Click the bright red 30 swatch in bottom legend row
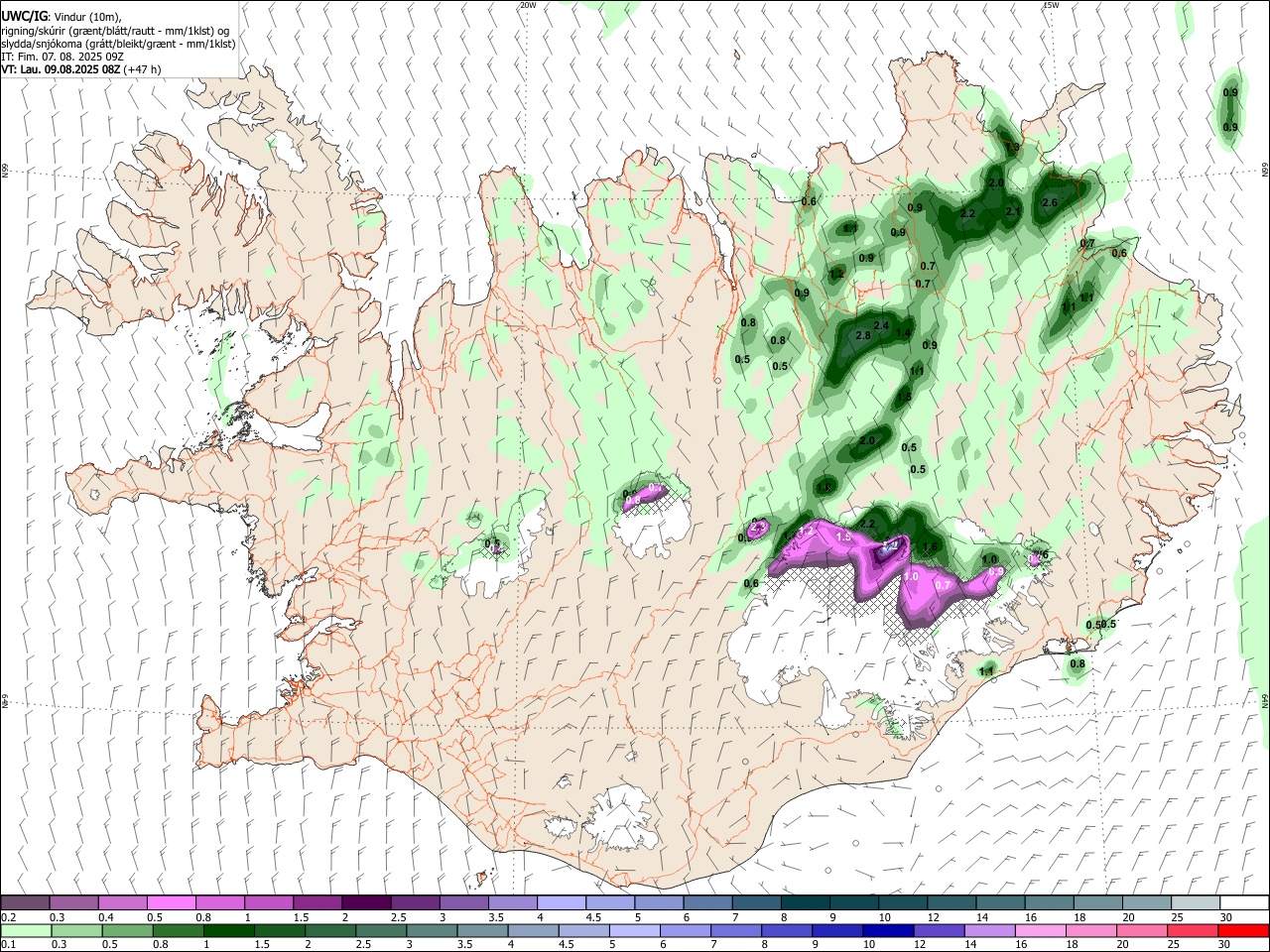Screen dimensions: 1270x952 click(x=1242, y=931)
